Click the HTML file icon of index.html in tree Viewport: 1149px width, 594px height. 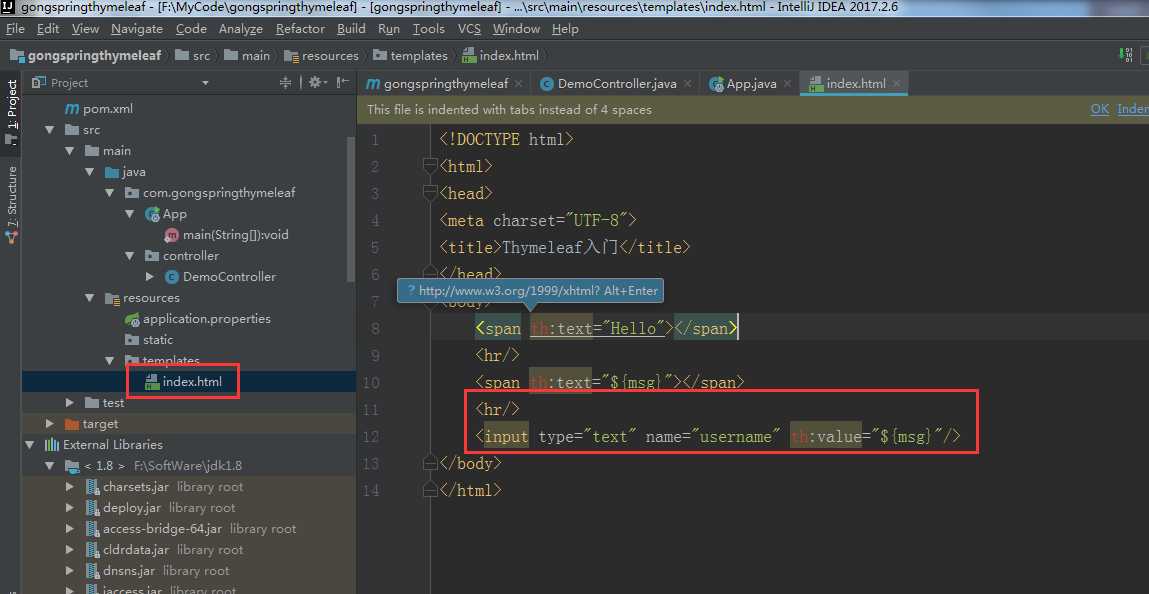[x=152, y=382]
